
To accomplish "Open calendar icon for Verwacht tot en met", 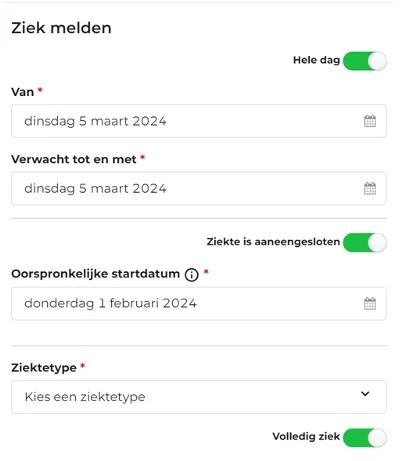I will (x=370, y=188).
